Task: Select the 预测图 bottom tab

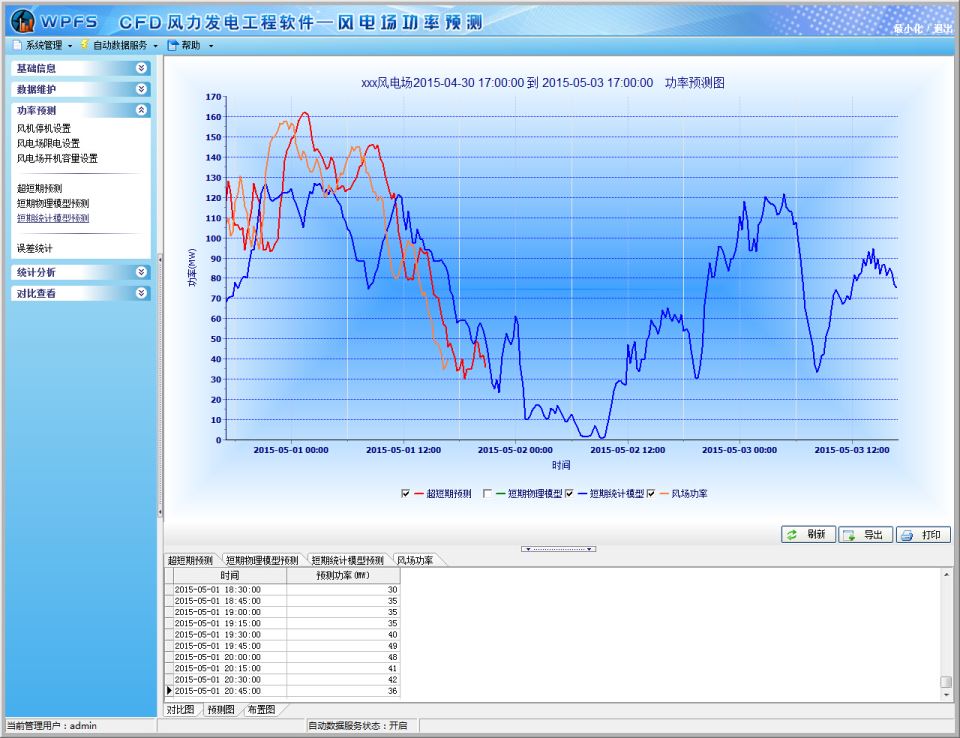Action: click(x=221, y=709)
